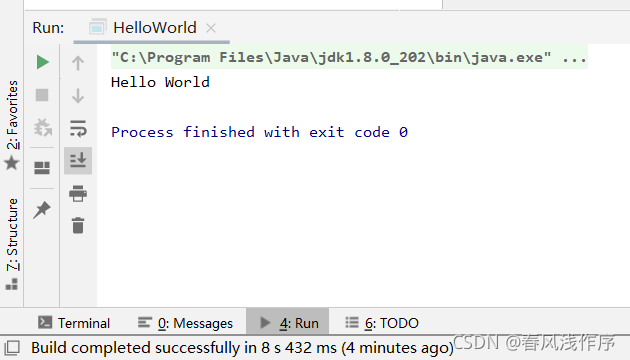630x360 pixels.
Task: Pin the run tab with the pin icon
Action: point(42,210)
